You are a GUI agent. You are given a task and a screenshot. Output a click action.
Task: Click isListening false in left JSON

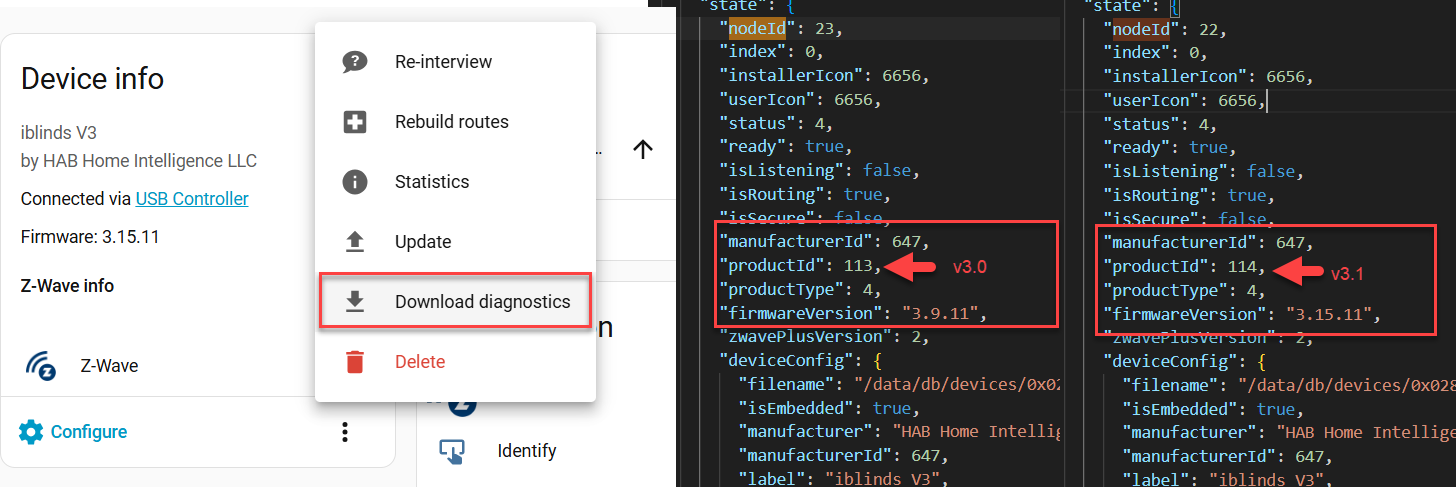(x=817, y=171)
